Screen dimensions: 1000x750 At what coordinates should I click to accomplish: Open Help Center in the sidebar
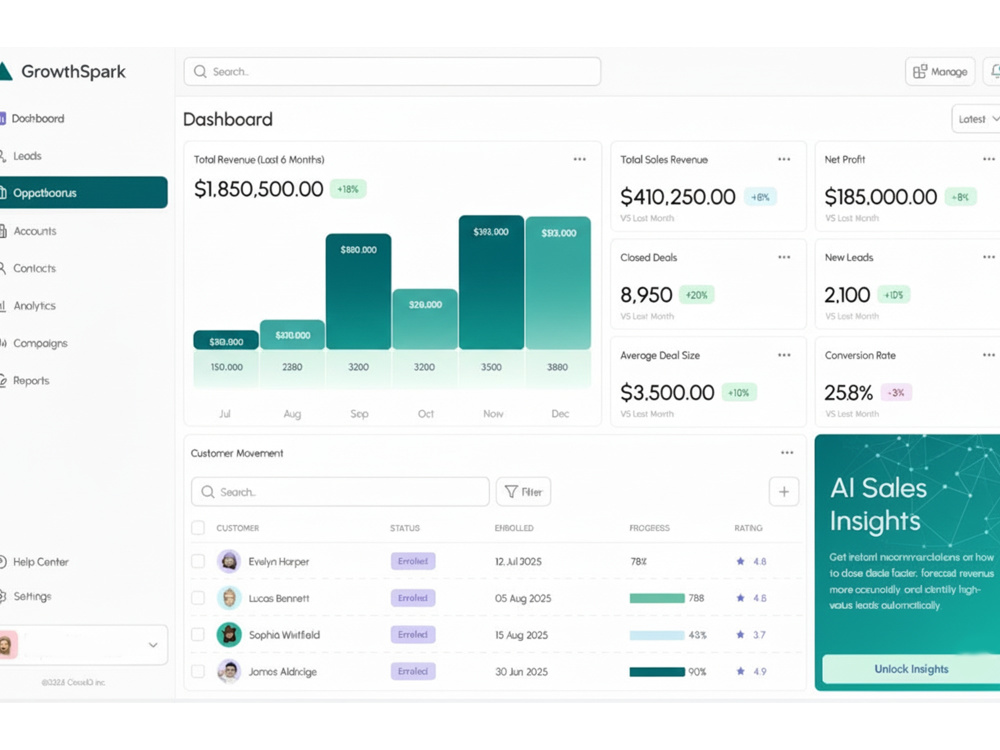click(34, 562)
